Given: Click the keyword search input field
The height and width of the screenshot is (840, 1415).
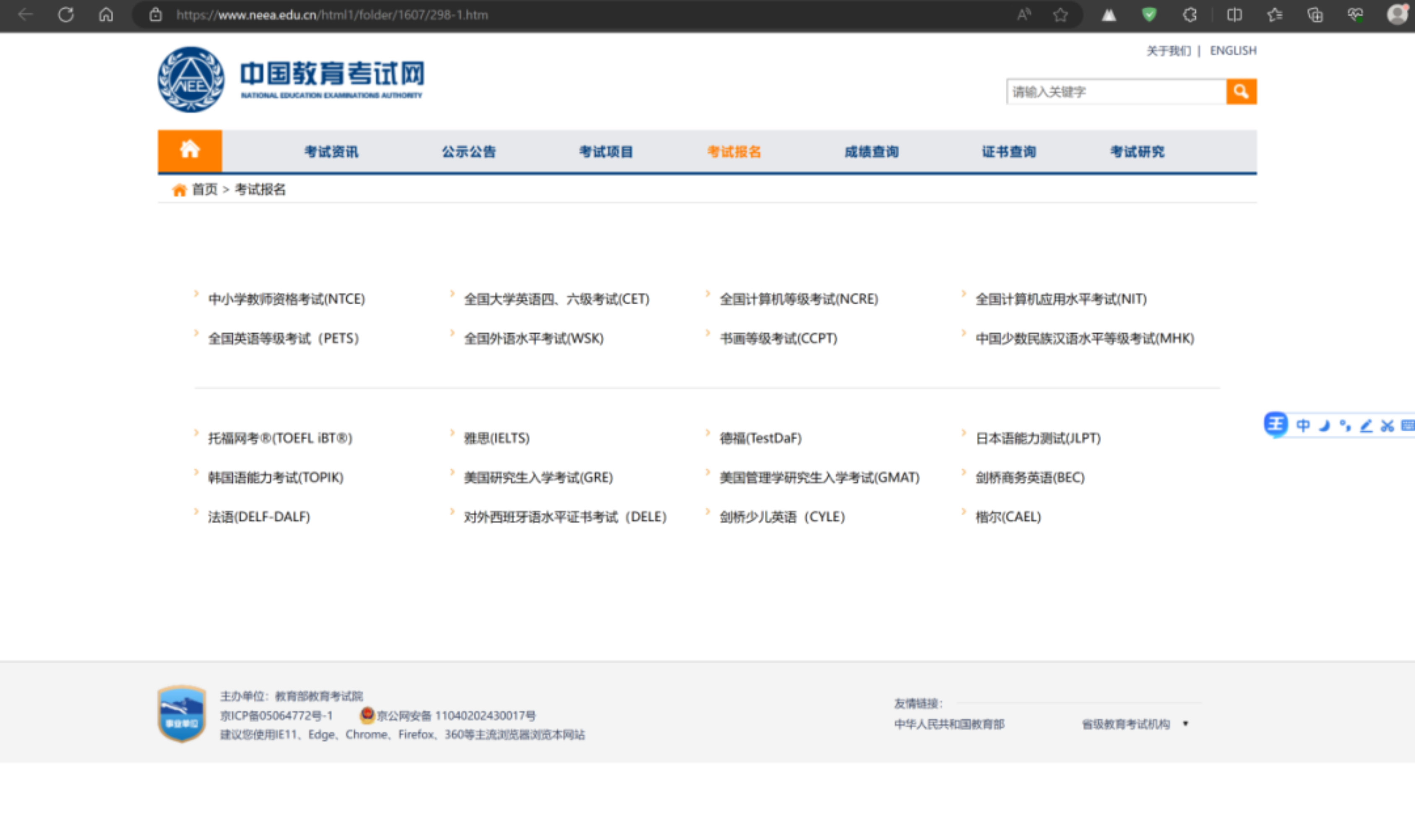Looking at the screenshot, I should pos(1115,92).
